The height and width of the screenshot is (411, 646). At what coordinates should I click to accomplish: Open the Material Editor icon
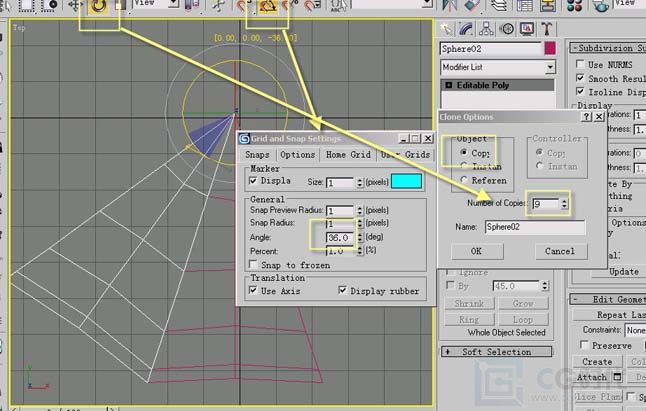575,5
